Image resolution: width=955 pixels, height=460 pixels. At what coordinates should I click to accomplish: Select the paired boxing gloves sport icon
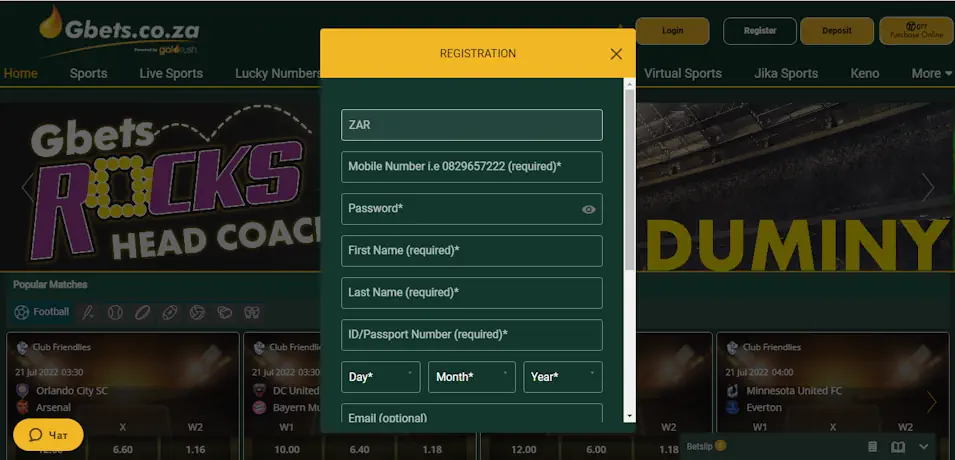(x=252, y=313)
